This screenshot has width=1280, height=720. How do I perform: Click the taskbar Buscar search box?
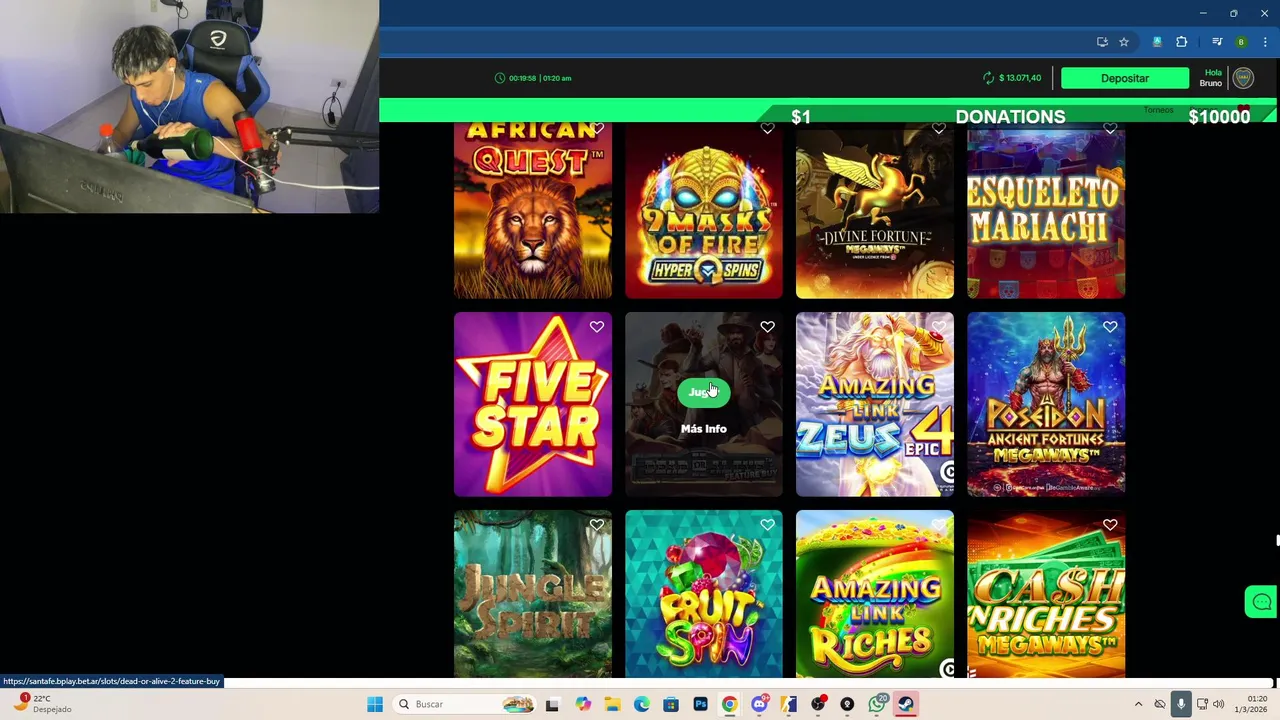[464, 704]
